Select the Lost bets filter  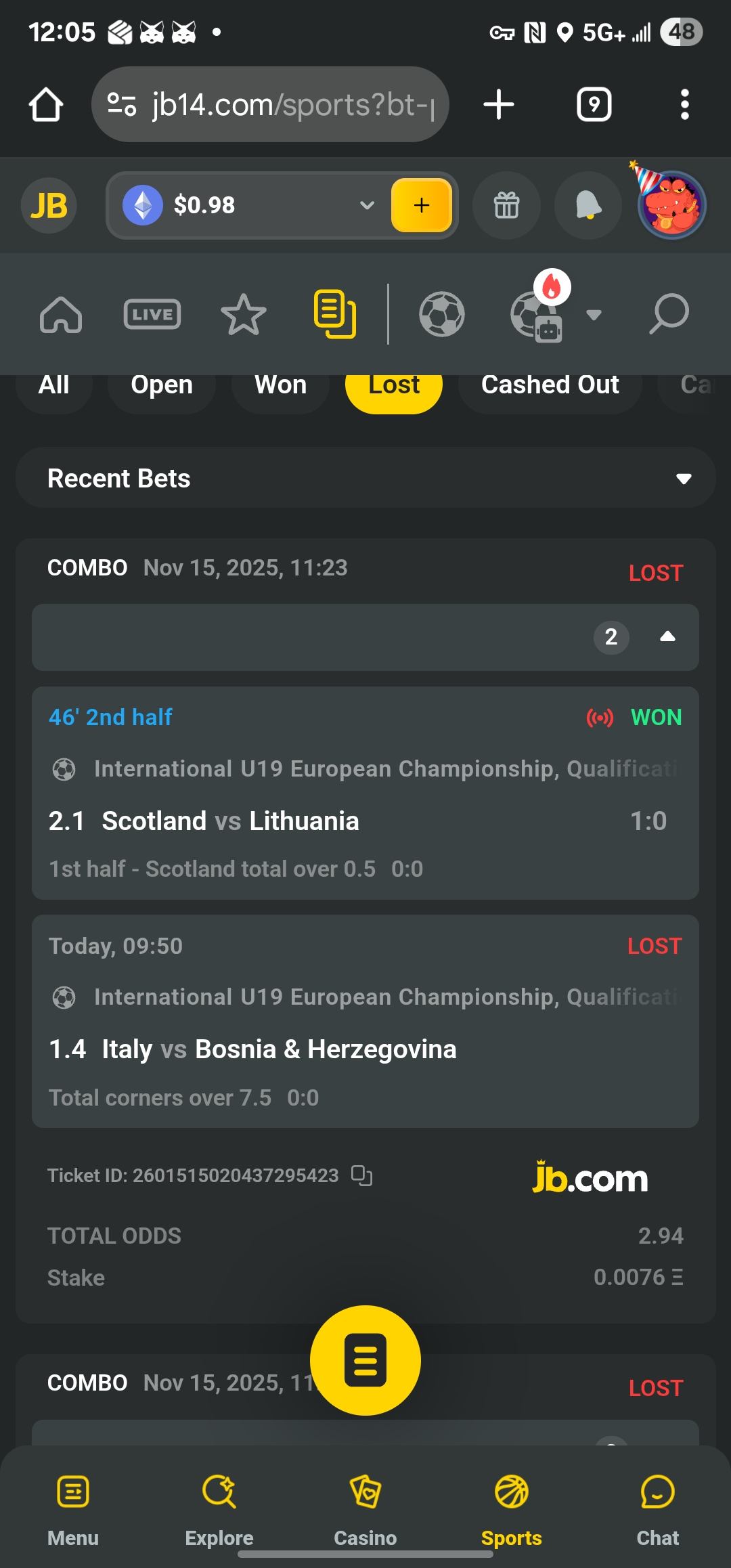point(394,386)
